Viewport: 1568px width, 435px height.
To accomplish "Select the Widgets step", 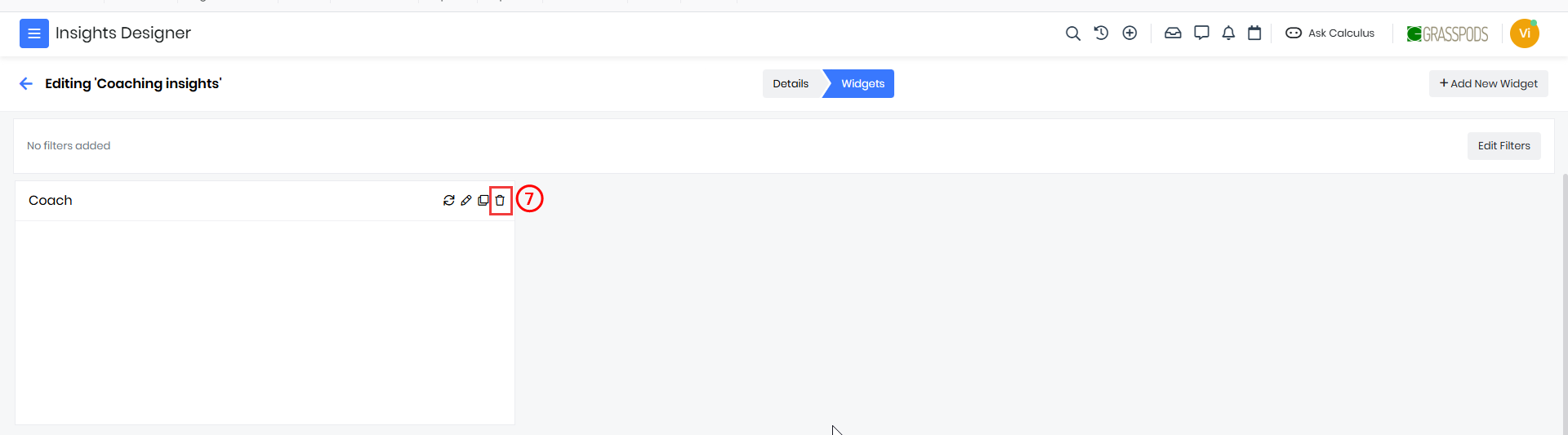I will coord(862,83).
